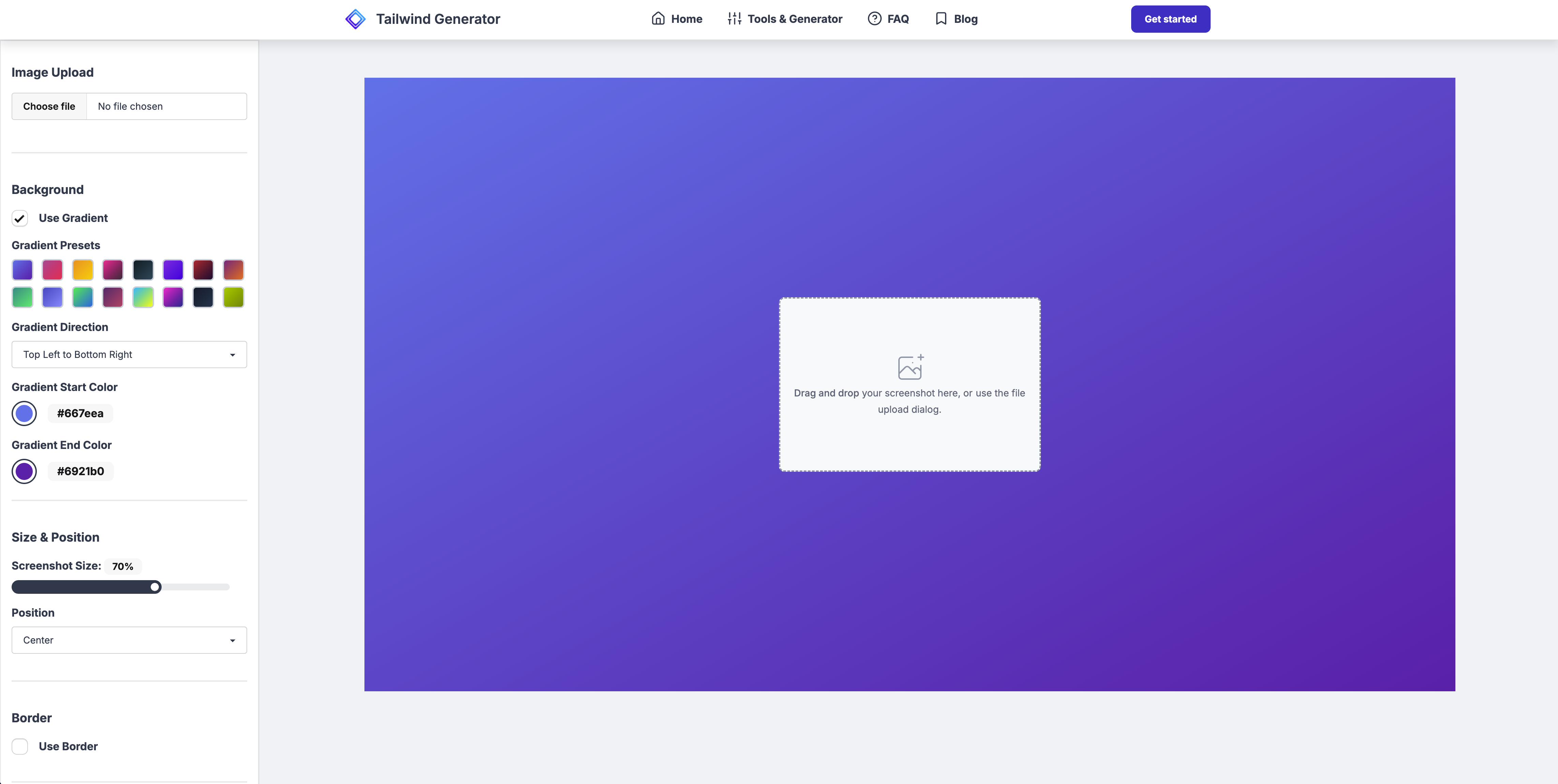Select the purple-to-orange gradient preset
Screen dimensions: 1558x784
coord(234,269)
